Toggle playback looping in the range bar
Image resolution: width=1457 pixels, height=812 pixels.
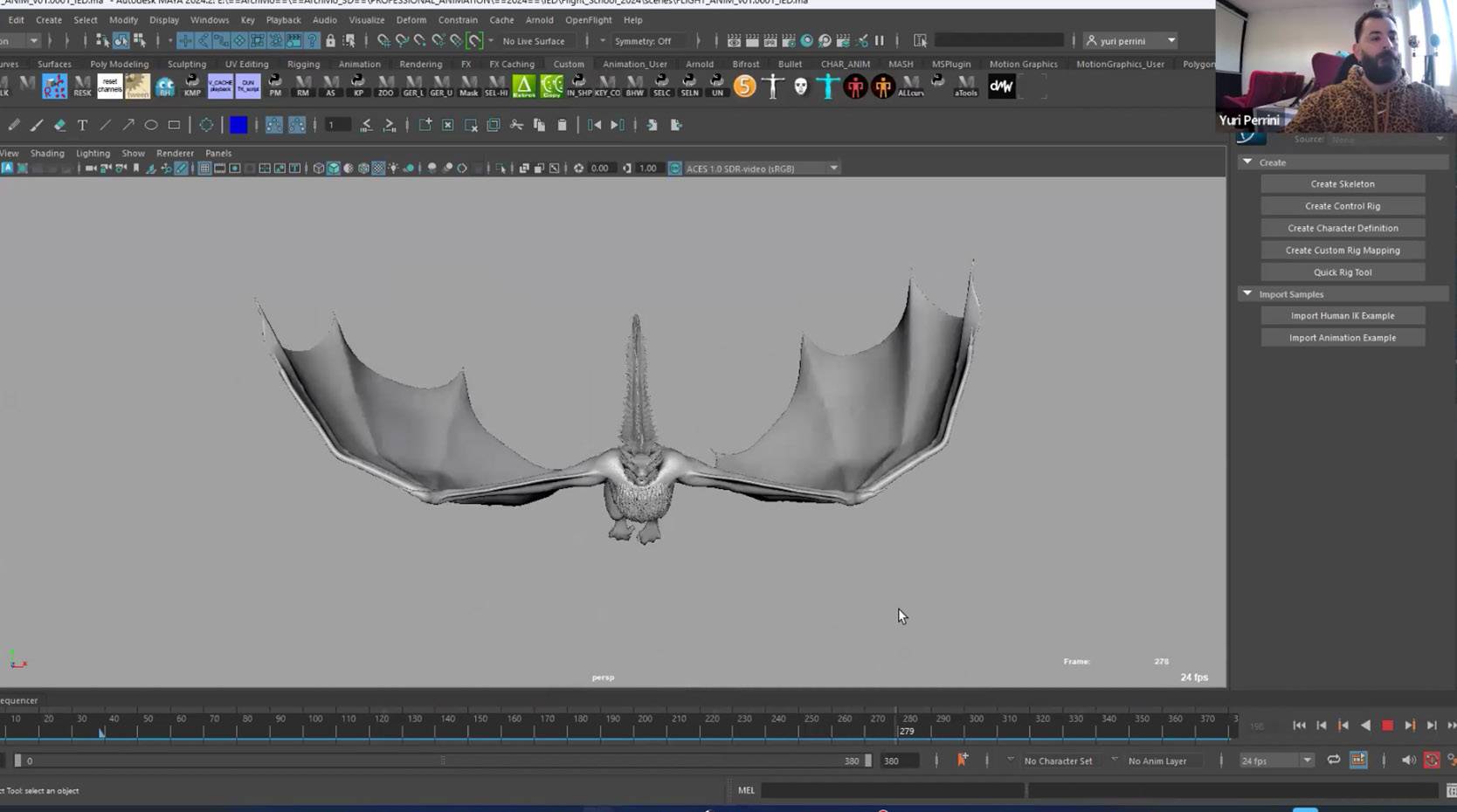coord(1333,760)
